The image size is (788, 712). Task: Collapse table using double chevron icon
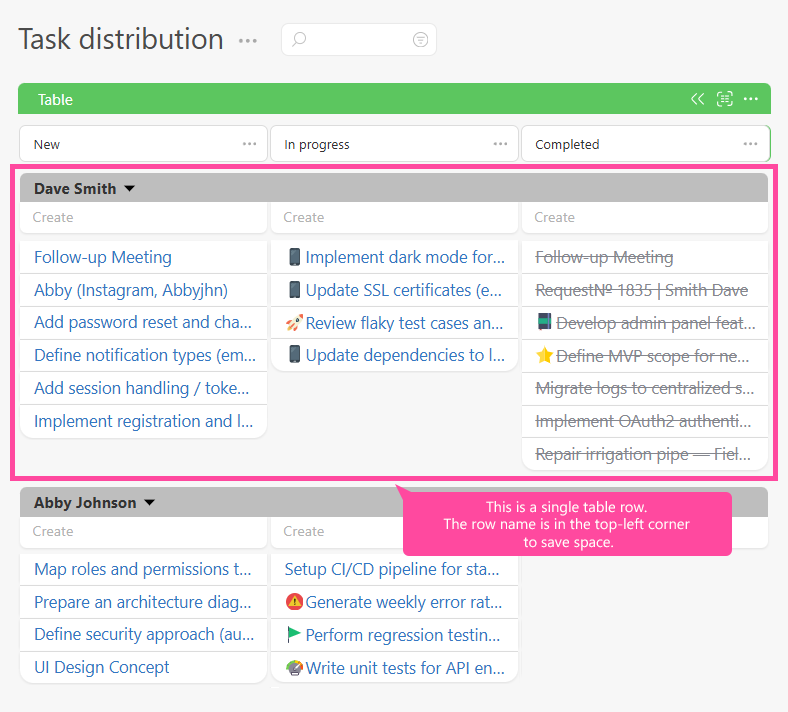click(698, 99)
